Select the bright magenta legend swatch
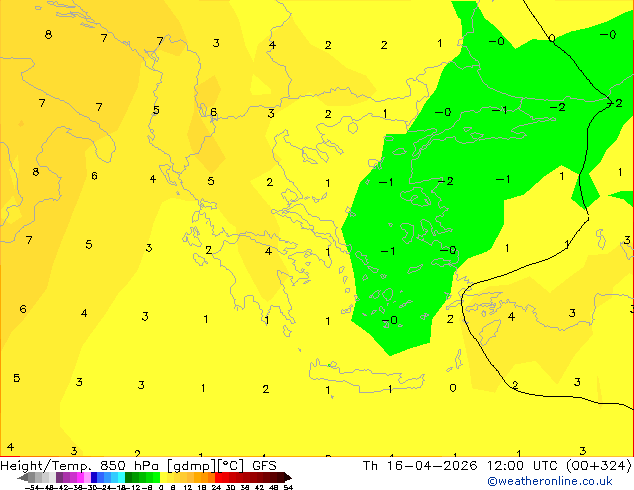The image size is (634, 490). click(80, 477)
